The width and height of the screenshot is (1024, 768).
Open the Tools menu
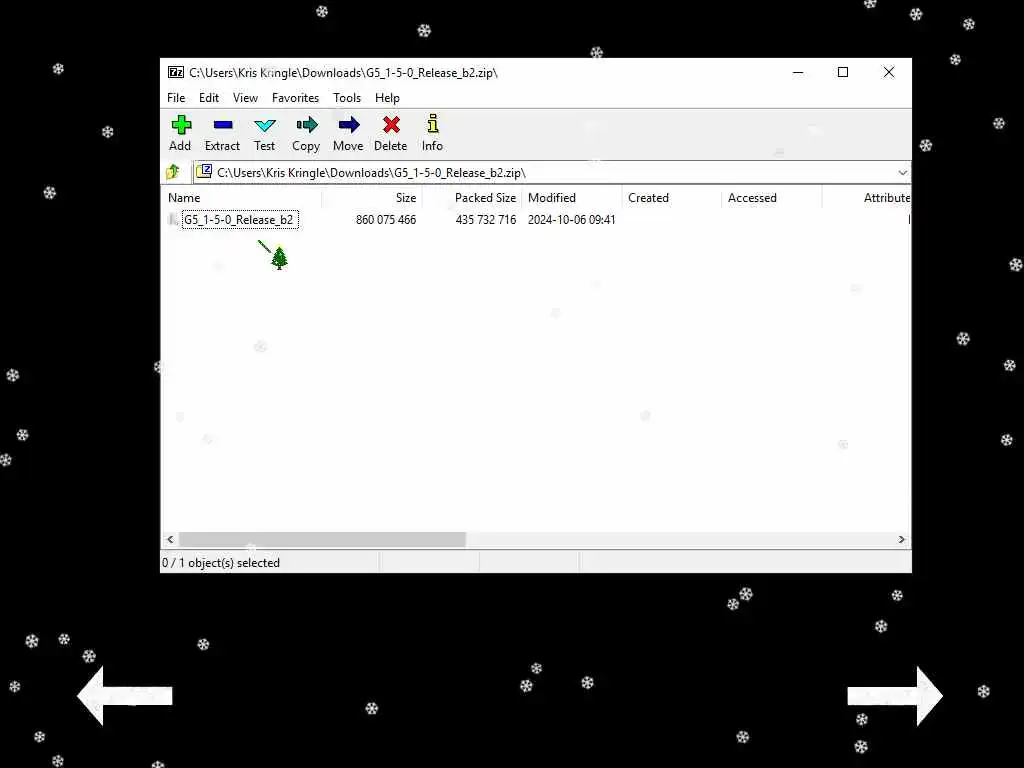347,98
